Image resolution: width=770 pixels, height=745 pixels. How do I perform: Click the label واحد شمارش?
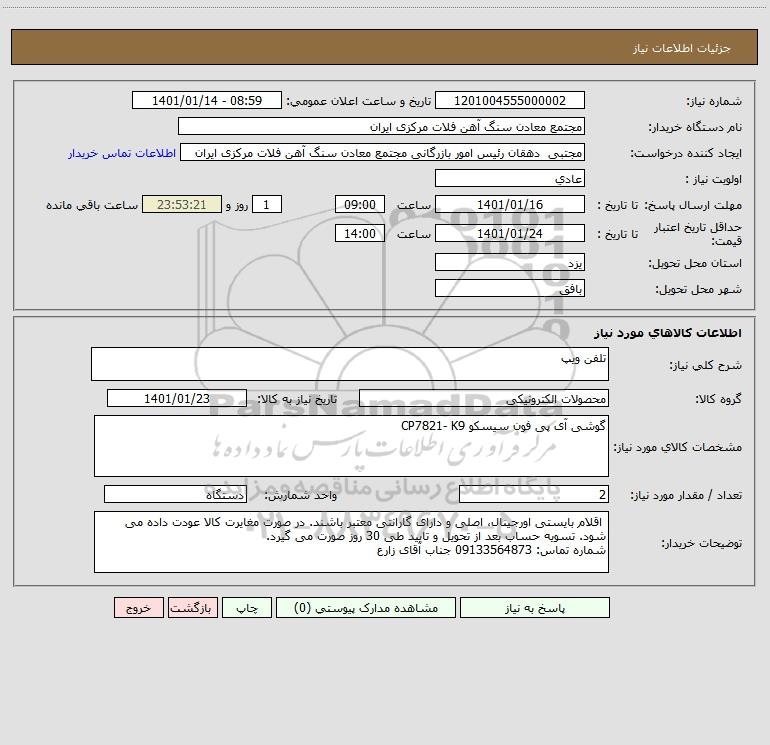coord(301,495)
